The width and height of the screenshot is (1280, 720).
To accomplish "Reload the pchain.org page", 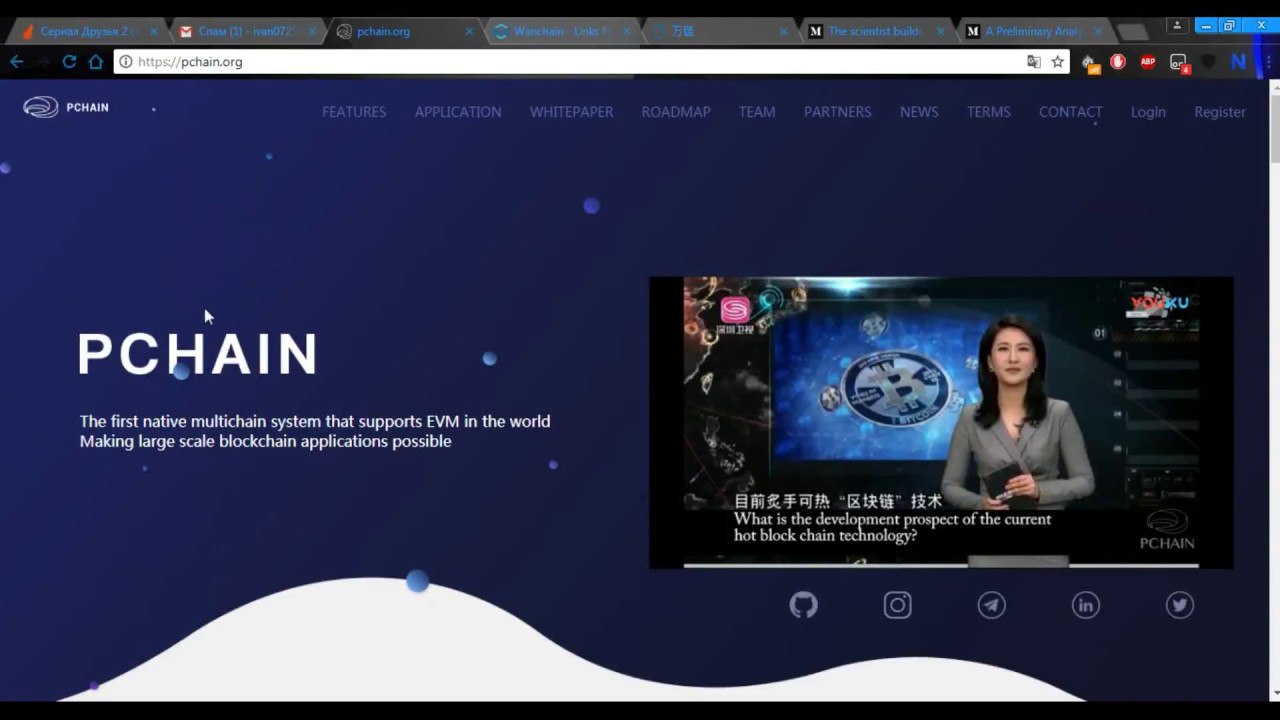I will 69,62.
